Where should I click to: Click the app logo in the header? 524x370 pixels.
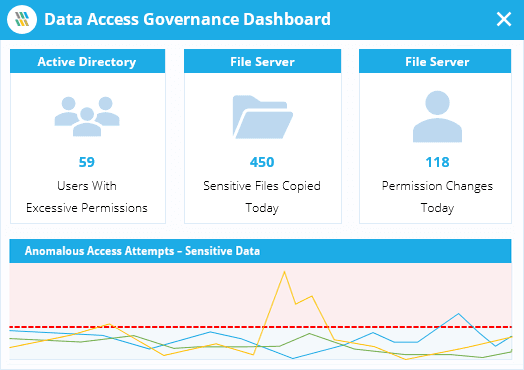coord(22,19)
